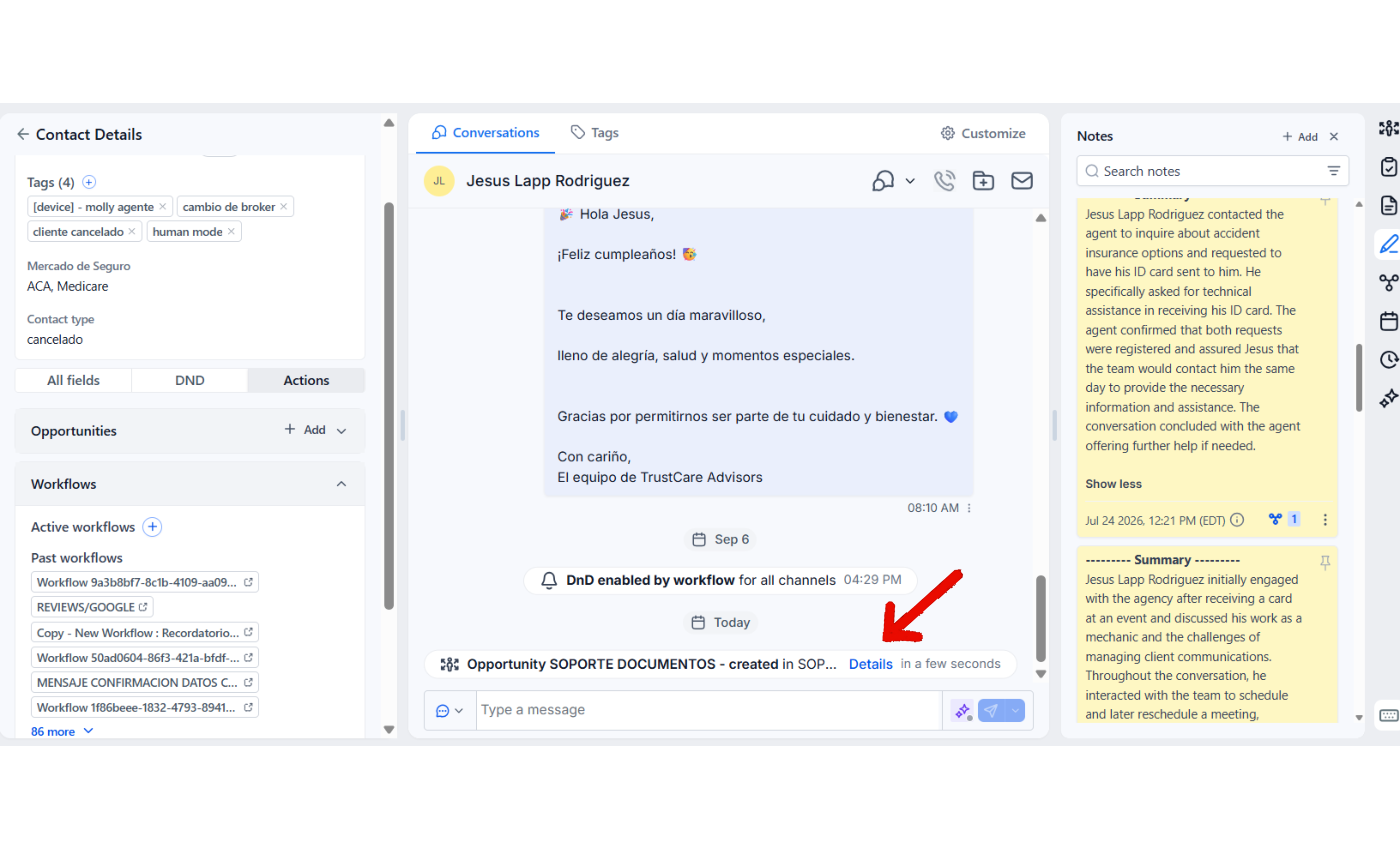Add a new opportunity
1400x849 pixels.
[305, 430]
